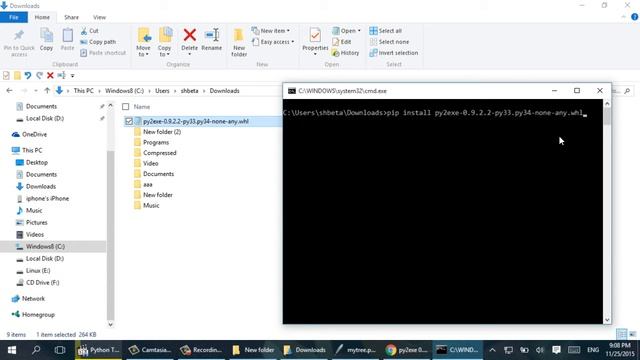The height and width of the screenshot is (360, 640).
Task: Click Select none
Action: (x=389, y=42)
